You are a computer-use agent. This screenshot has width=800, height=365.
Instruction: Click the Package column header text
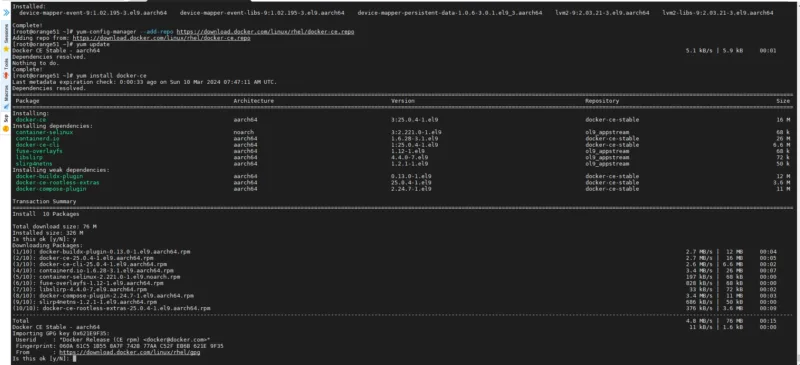(x=27, y=101)
